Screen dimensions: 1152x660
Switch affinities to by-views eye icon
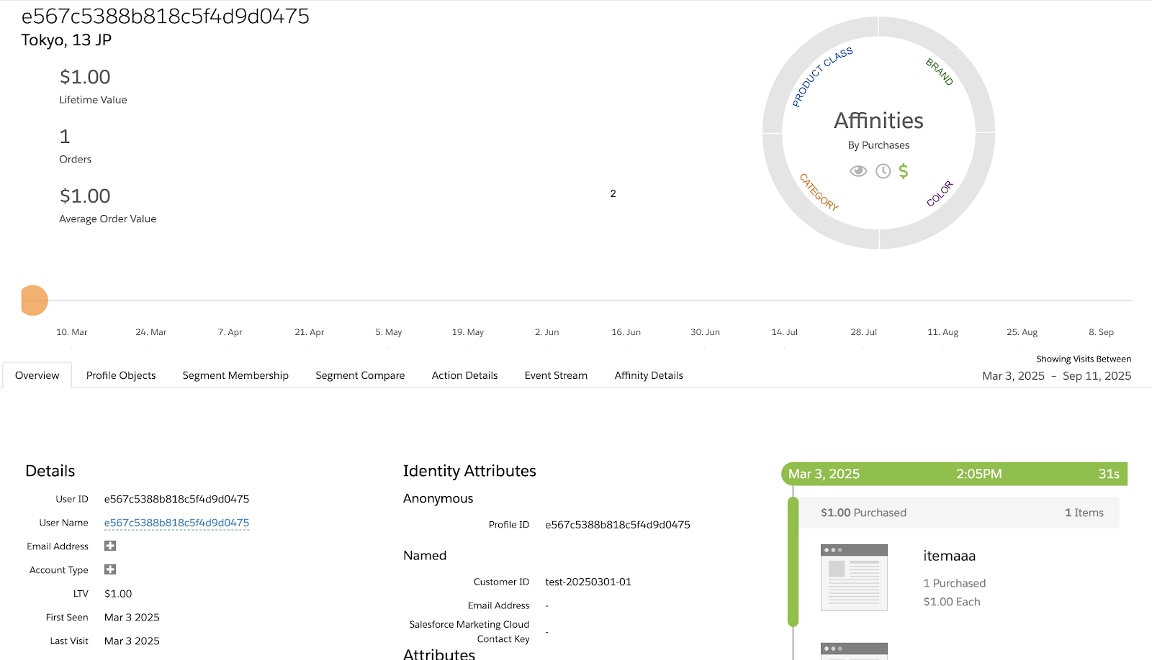point(858,171)
